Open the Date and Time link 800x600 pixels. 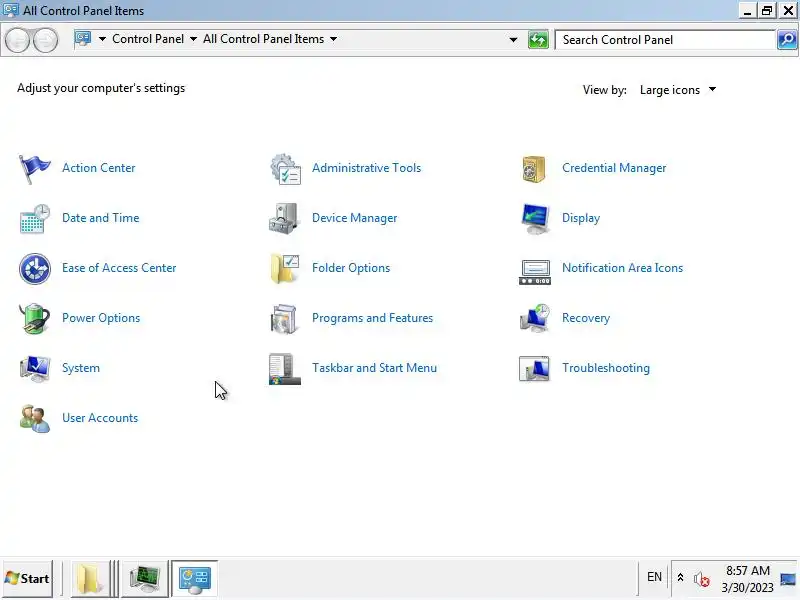101,218
